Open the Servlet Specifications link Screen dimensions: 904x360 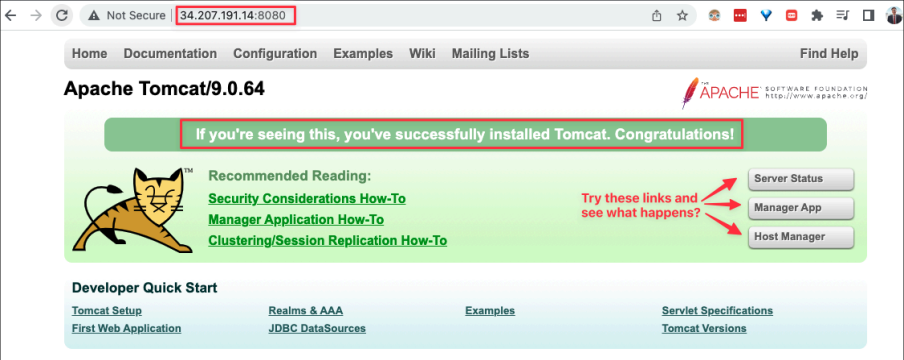pyautogui.click(x=717, y=311)
